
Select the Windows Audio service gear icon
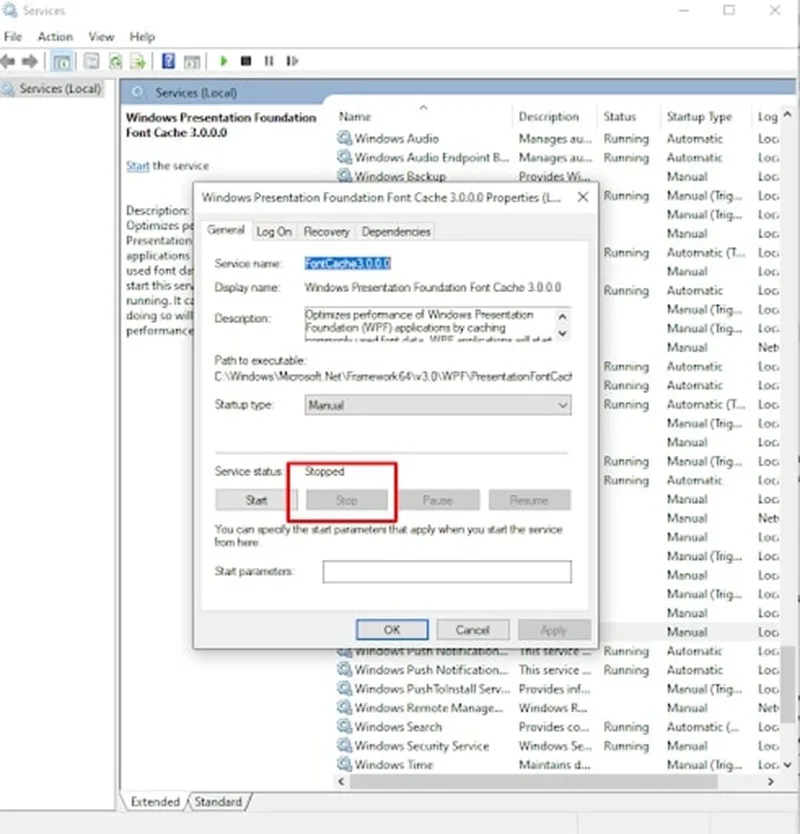click(345, 138)
